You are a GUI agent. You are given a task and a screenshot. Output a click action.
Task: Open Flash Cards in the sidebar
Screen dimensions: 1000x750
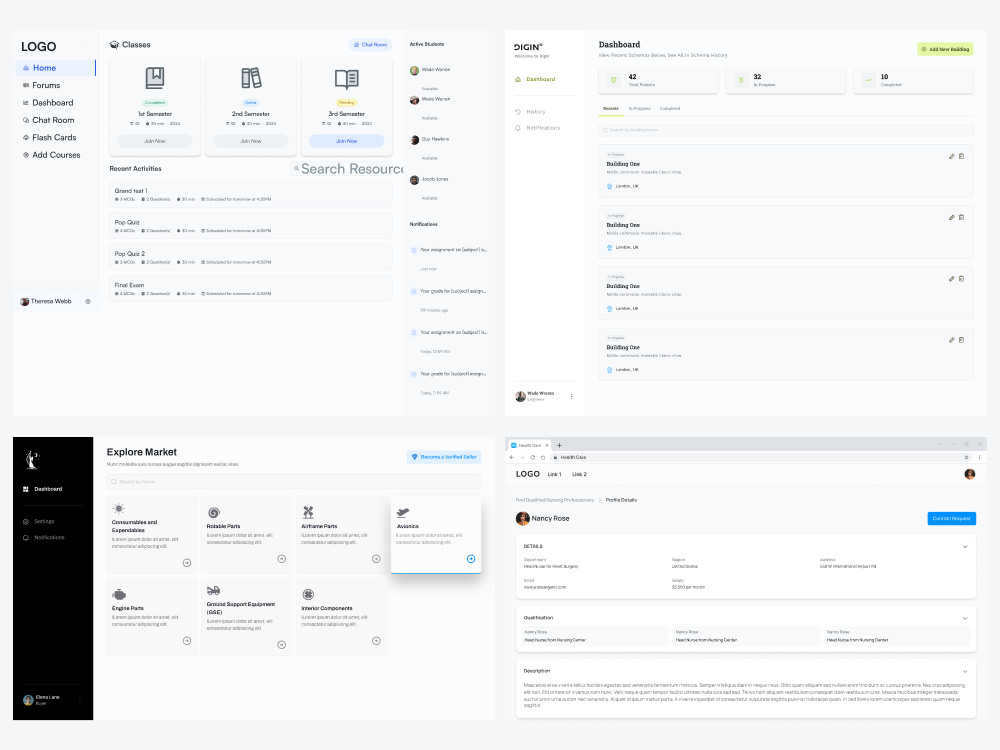click(x=49, y=137)
